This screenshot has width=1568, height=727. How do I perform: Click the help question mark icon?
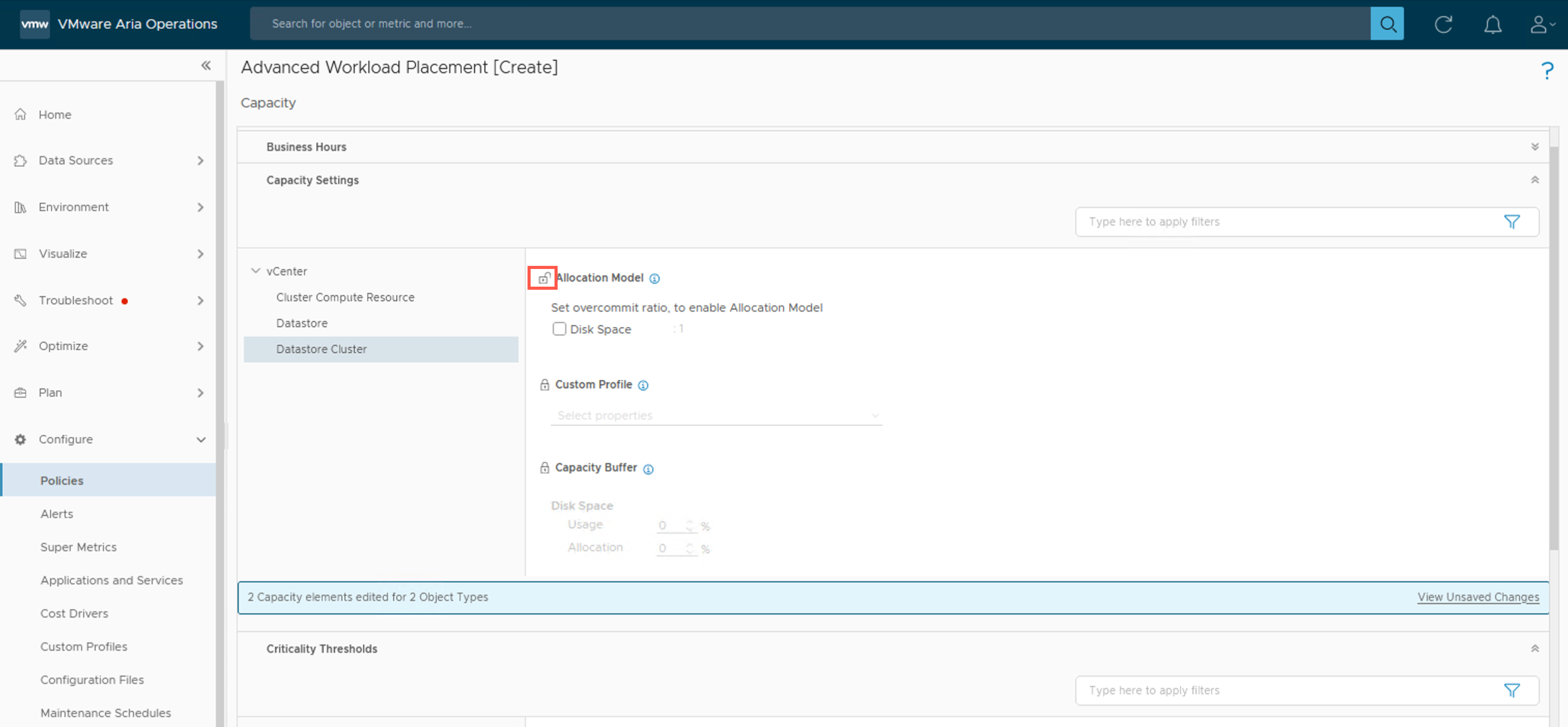tap(1547, 71)
